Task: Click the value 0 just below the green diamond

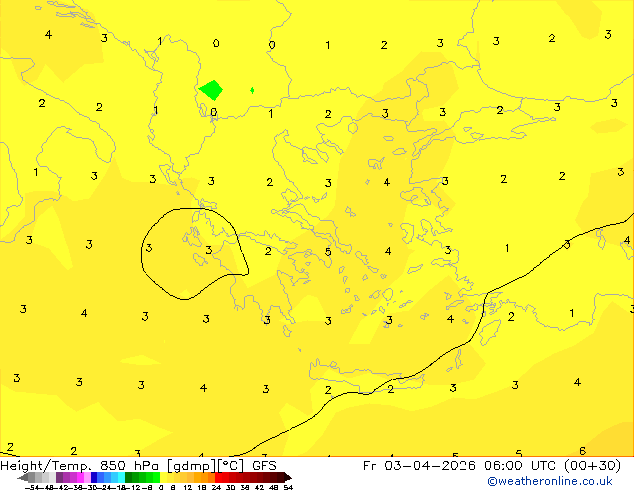Action: click(x=213, y=113)
